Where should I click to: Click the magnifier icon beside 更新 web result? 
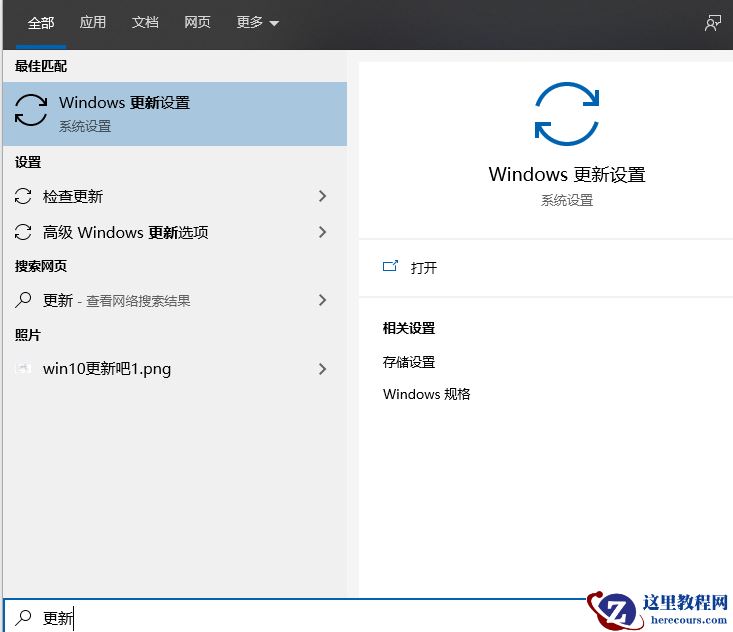23,300
